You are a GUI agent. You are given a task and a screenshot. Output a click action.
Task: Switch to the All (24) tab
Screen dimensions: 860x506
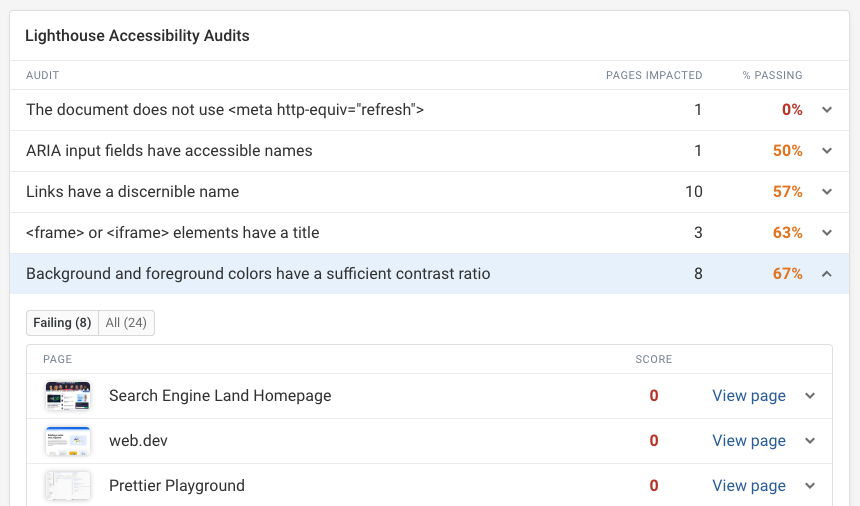click(x=126, y=323)
